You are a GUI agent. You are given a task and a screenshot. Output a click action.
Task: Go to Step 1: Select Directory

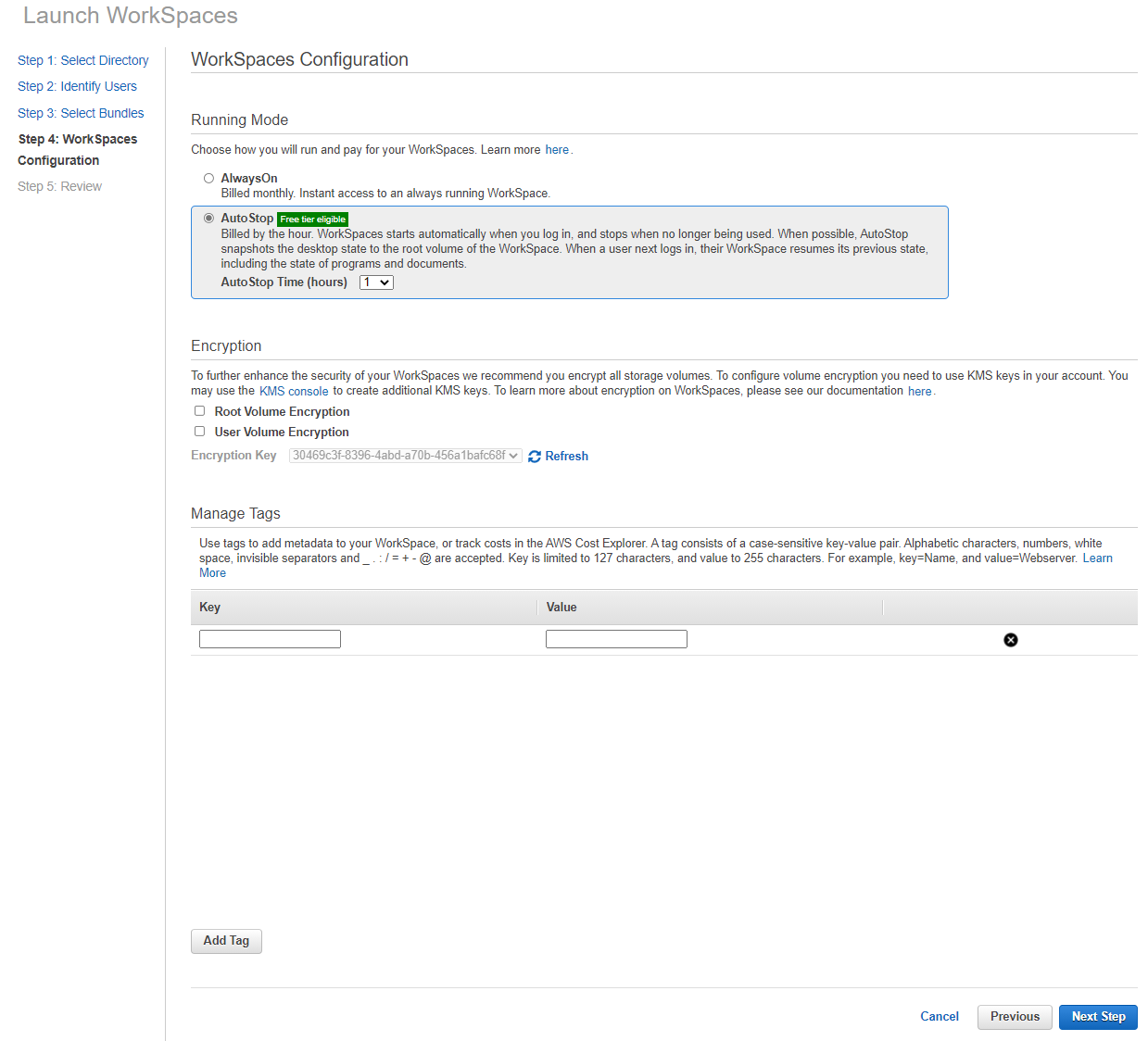click(x=83, y=60)
